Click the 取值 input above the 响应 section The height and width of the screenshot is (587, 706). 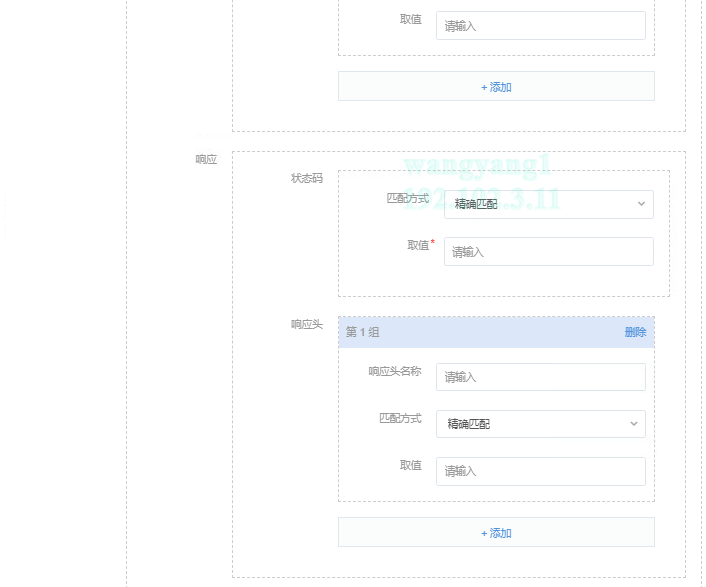click(540, 26)
